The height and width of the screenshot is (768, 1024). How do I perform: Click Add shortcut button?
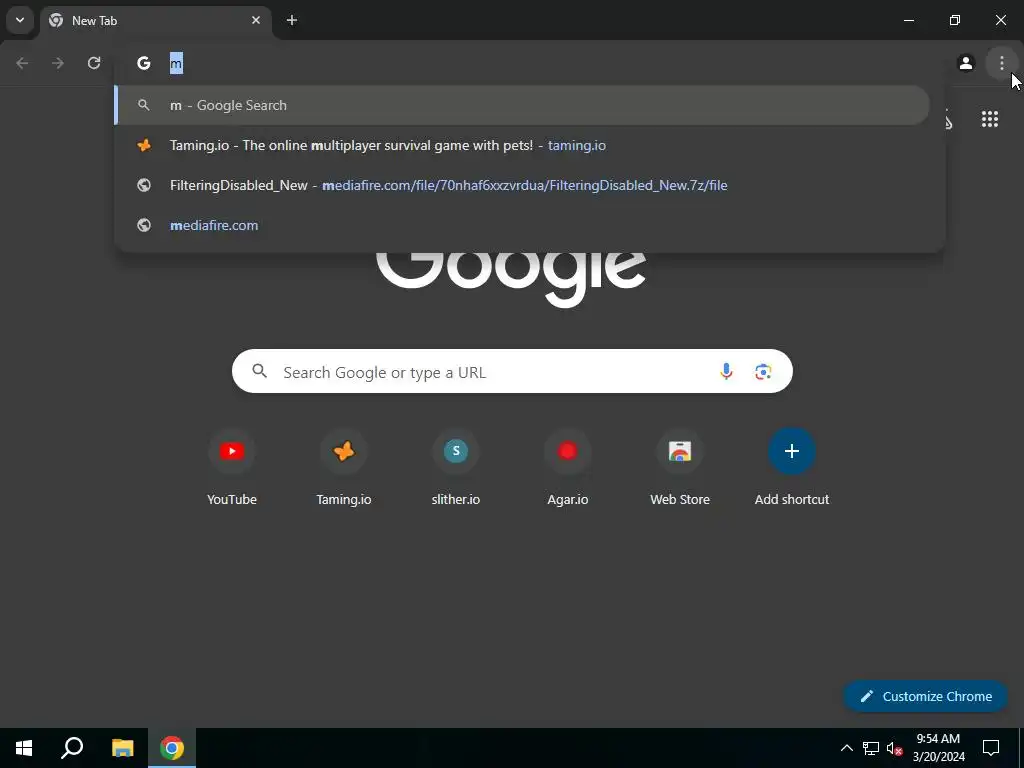tap(792, 468)
